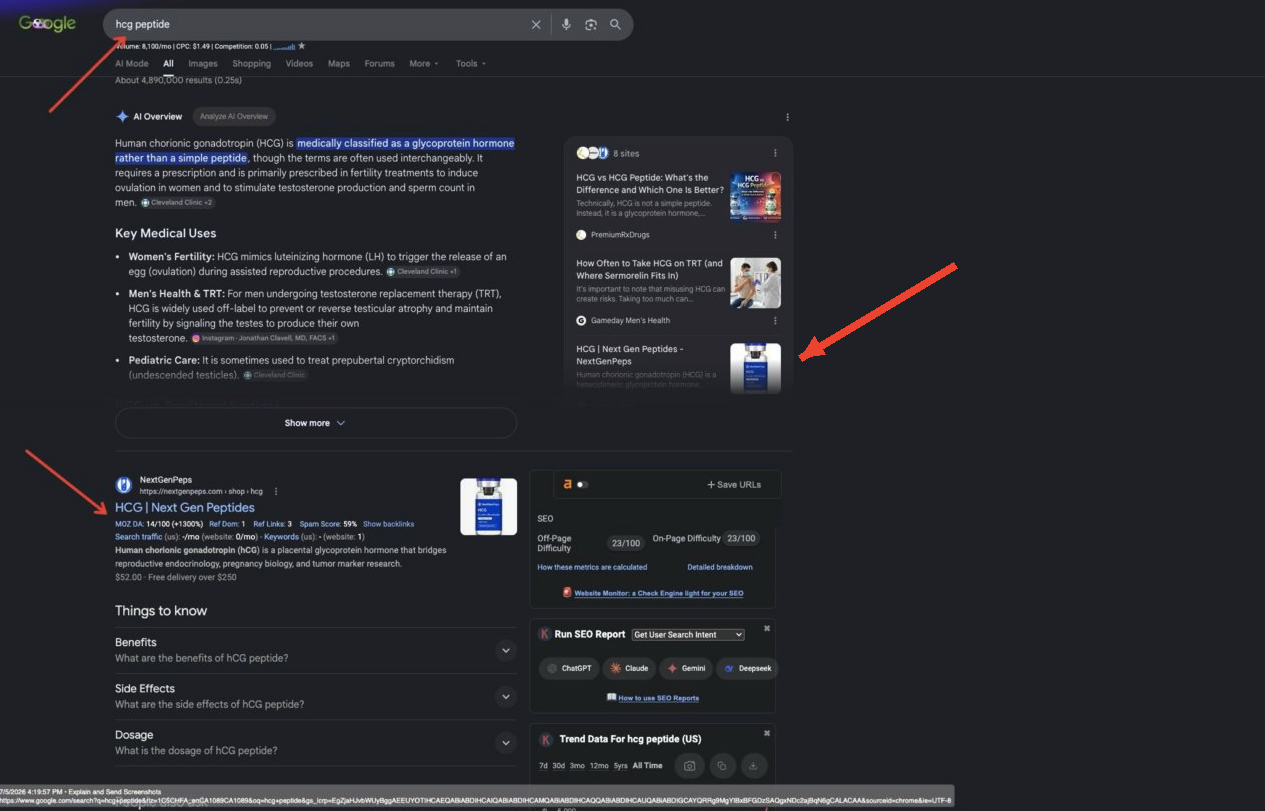Open How to use SEO Reports link
The height and width of the screenshot is (811, 1265).
[658, 698]
